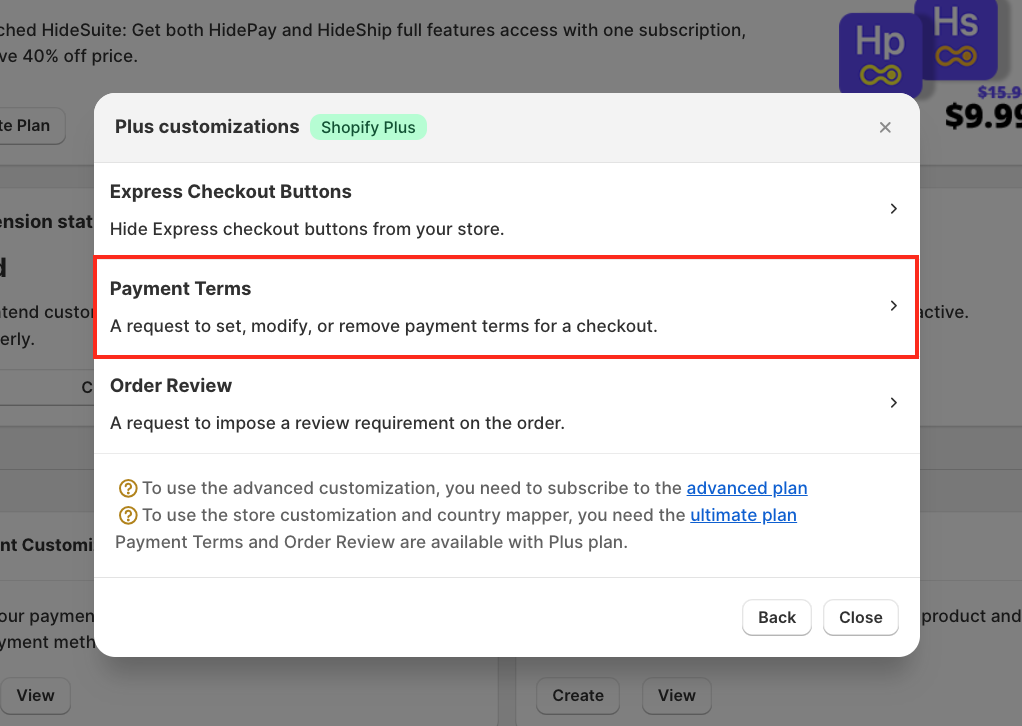This screenshot has height=726, width=1022.
Task: Click the $9.99 discounted price label
Action: 982,116
